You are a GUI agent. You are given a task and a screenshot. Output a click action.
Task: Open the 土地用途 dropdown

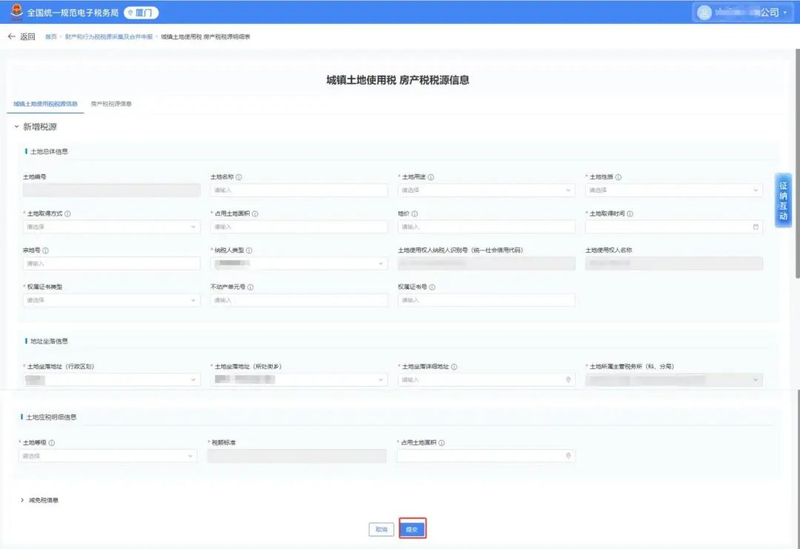486,190
